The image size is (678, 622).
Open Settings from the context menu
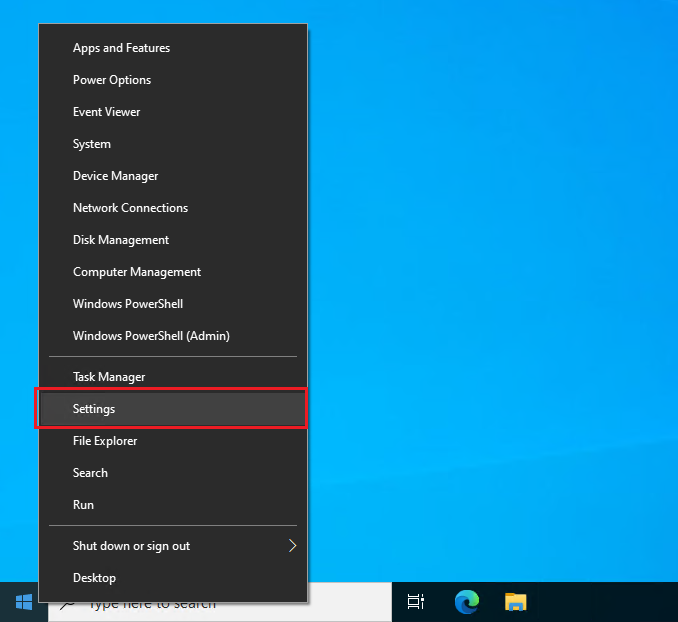(94, 409)
